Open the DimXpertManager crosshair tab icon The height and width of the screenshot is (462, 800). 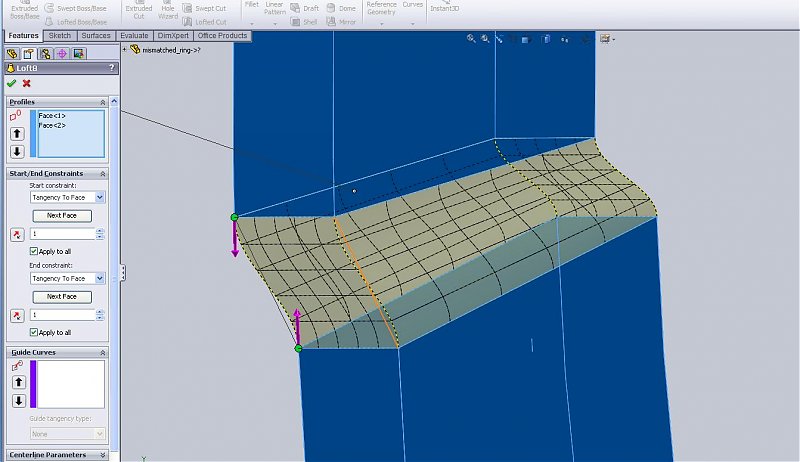62,54
